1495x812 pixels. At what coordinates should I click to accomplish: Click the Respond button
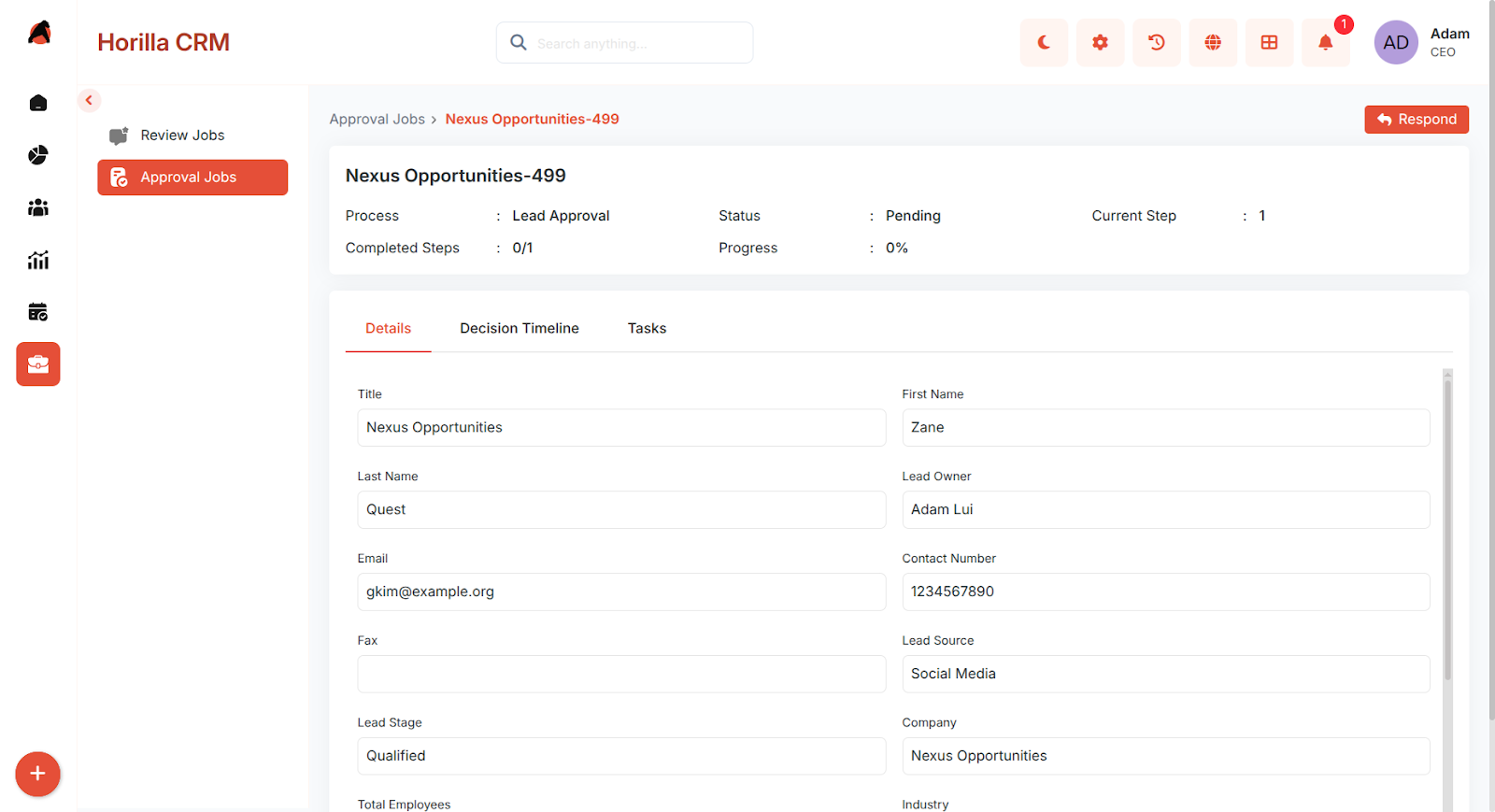(1417, 120)
